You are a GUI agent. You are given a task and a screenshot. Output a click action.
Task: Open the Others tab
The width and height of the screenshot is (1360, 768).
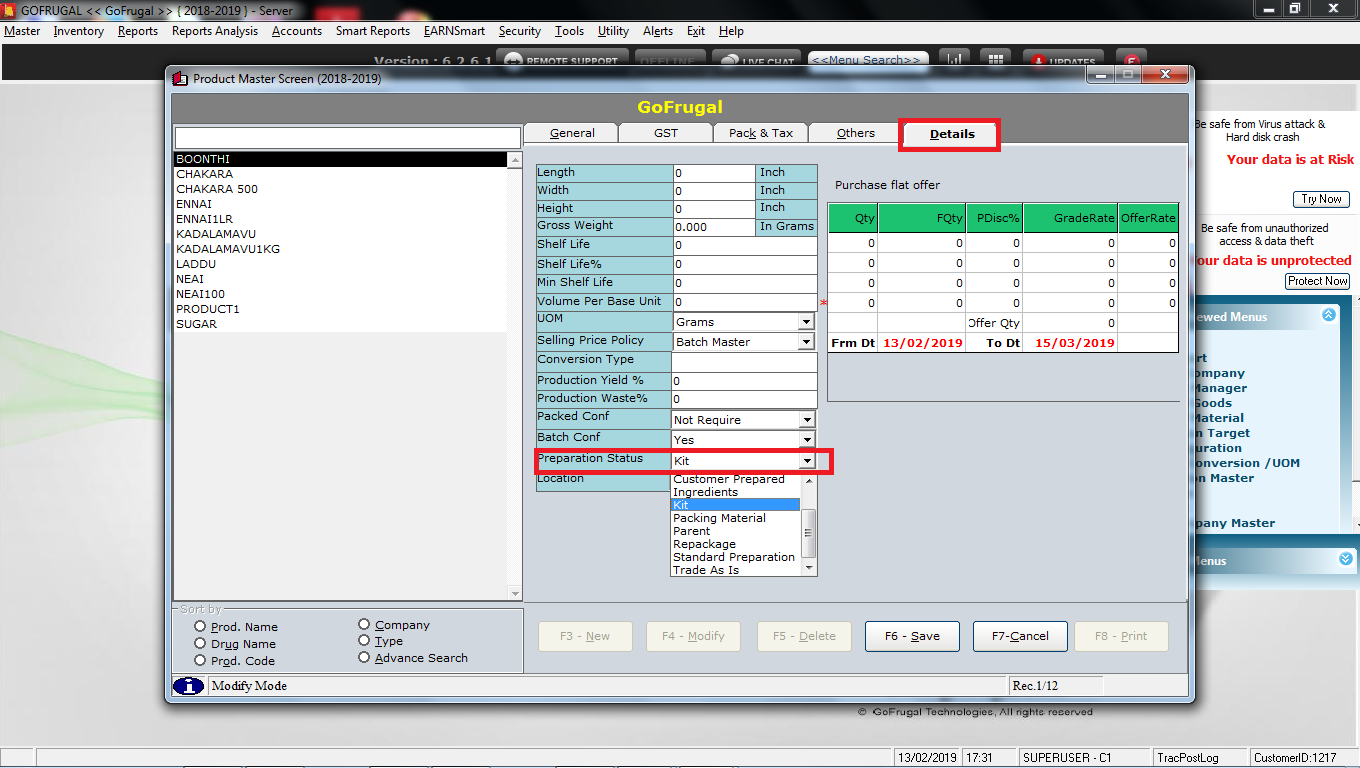[855, 133]
